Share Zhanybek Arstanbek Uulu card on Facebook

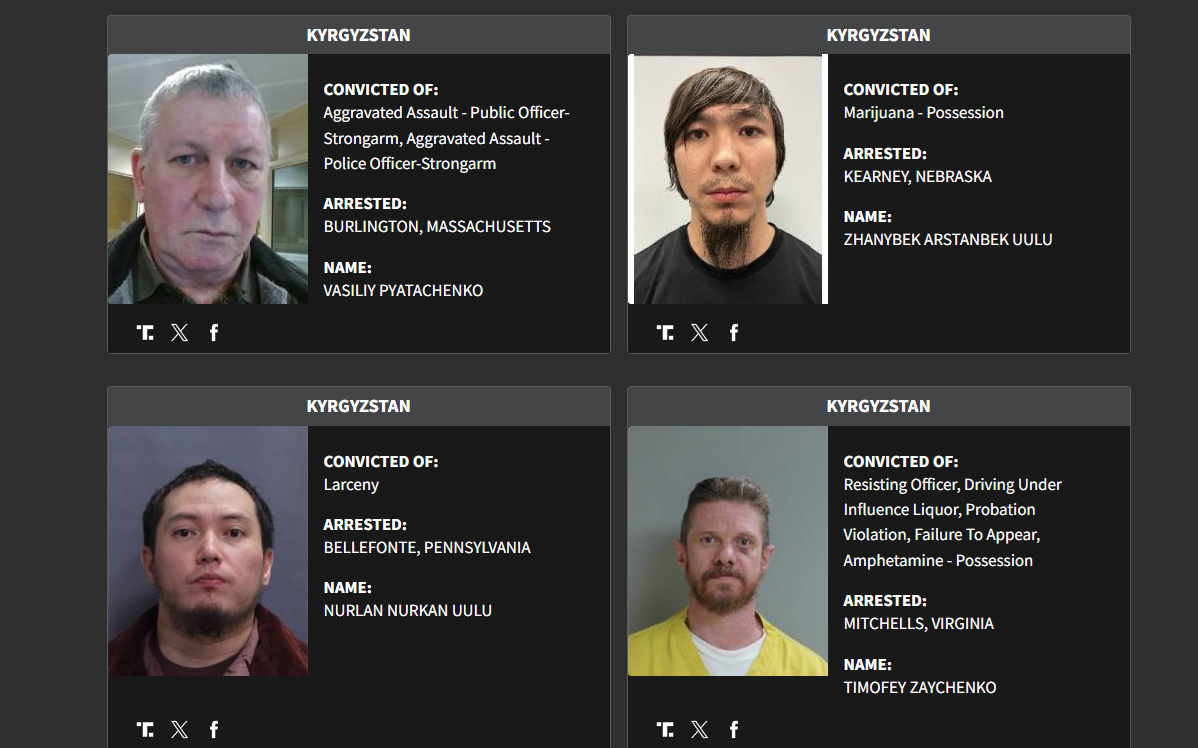[734, 332]
